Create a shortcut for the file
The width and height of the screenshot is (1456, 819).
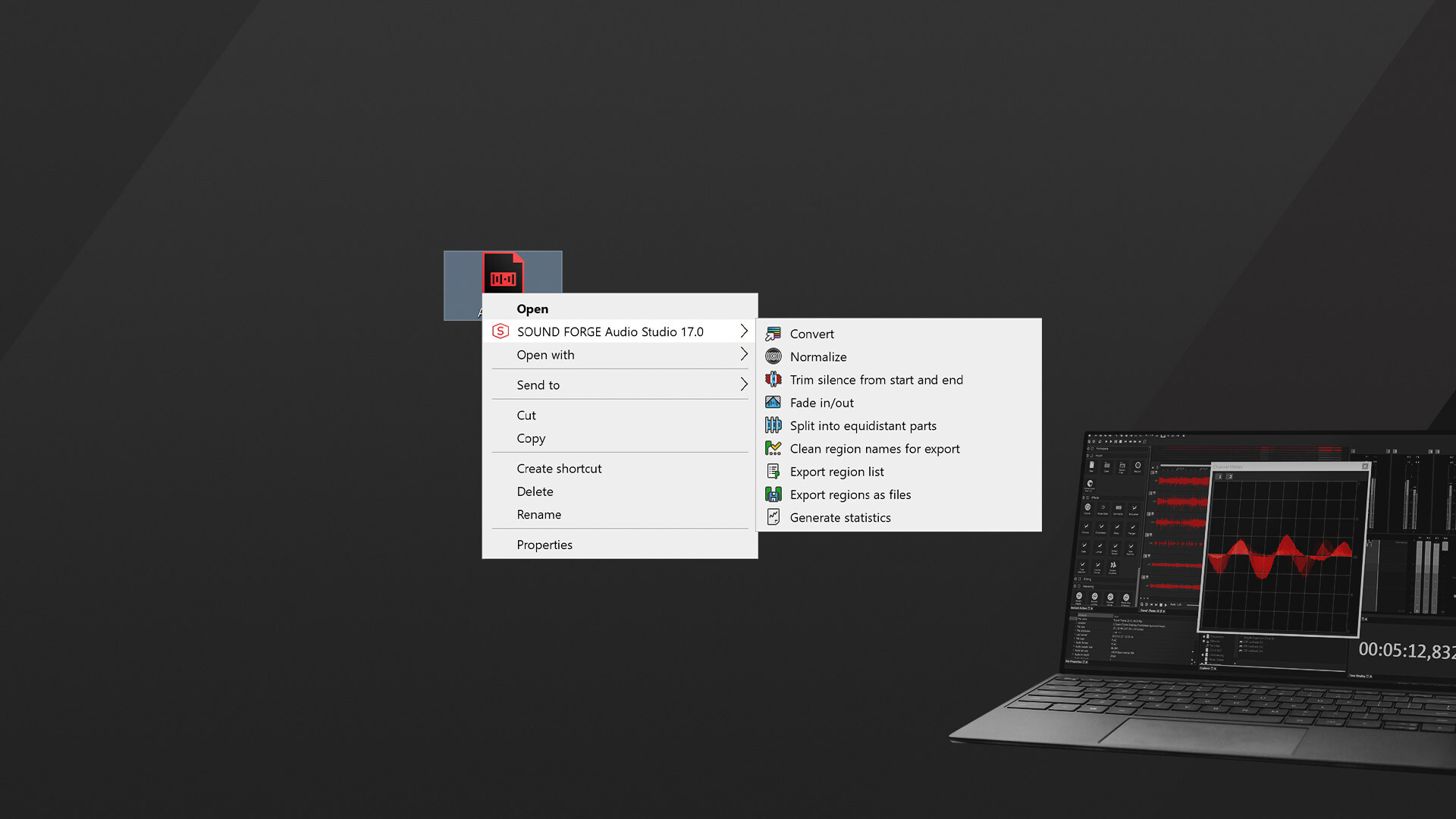coord(560,468)
